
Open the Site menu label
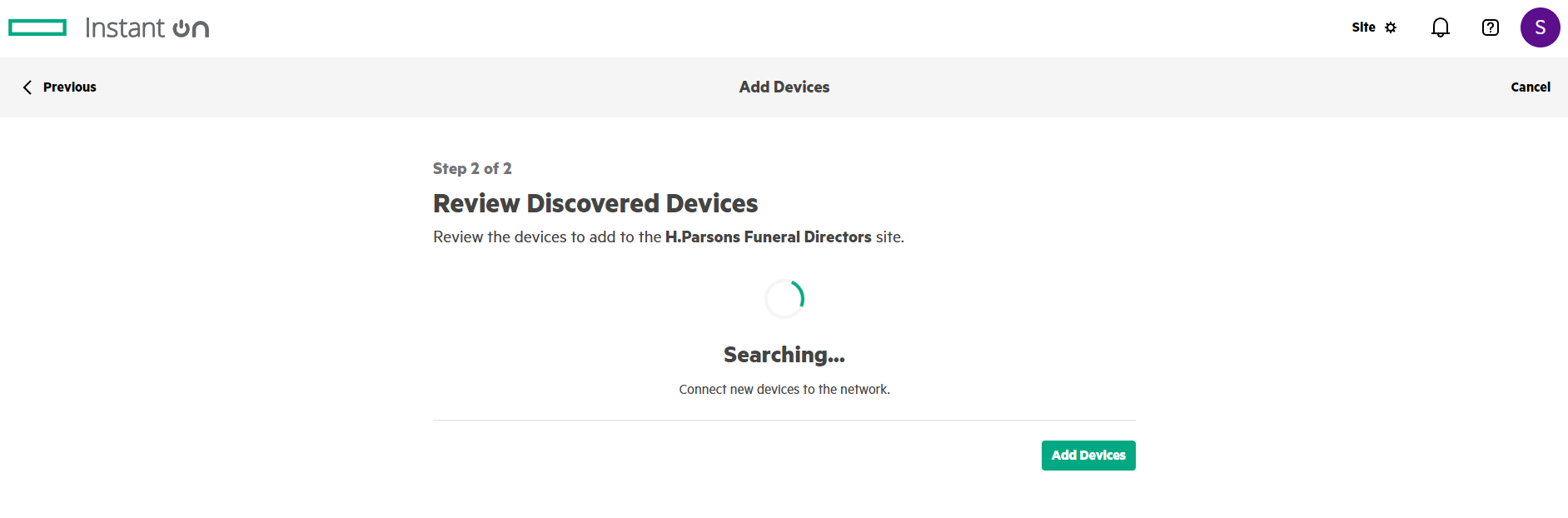(1363, 27)
